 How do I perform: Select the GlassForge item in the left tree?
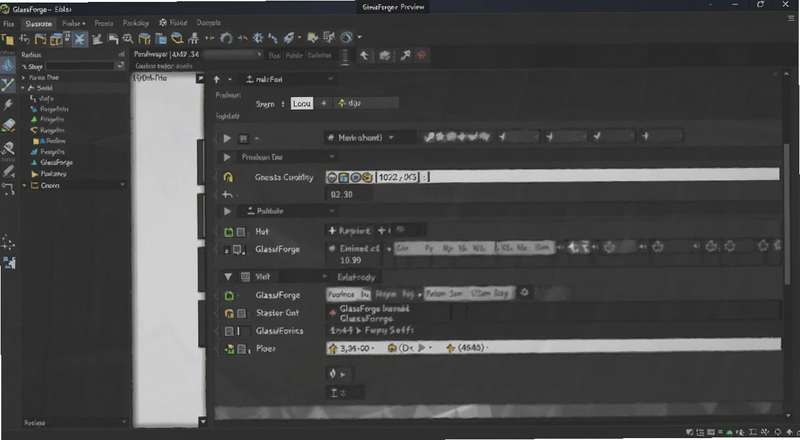(57, 163)
